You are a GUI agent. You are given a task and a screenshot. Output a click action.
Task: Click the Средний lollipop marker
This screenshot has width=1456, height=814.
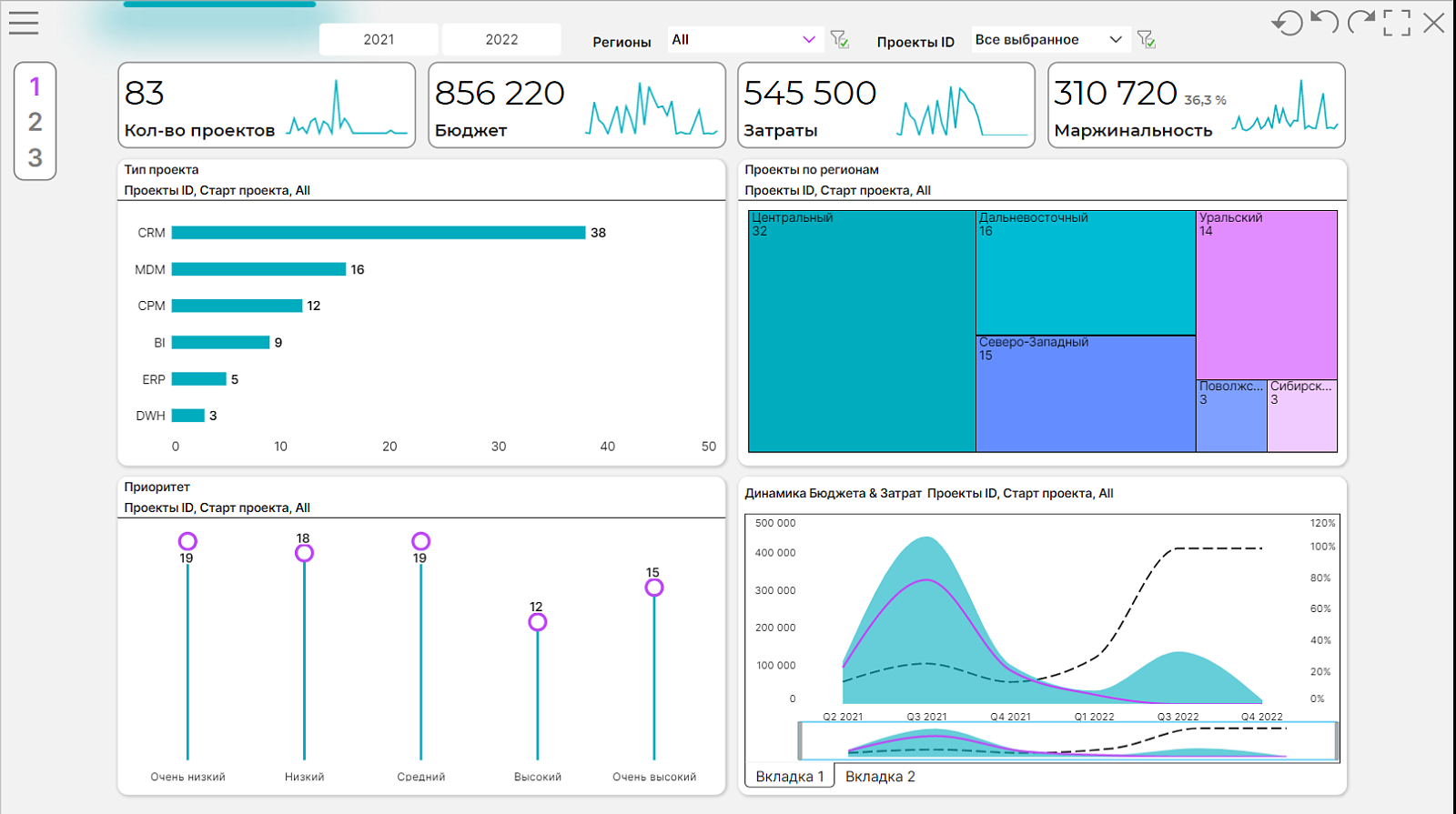pos(420,541)
